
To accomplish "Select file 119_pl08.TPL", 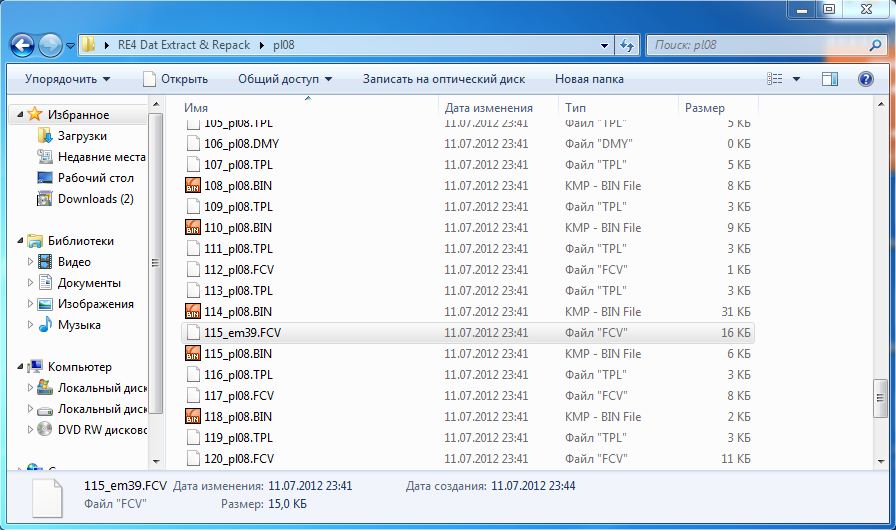I will point(468,437).
